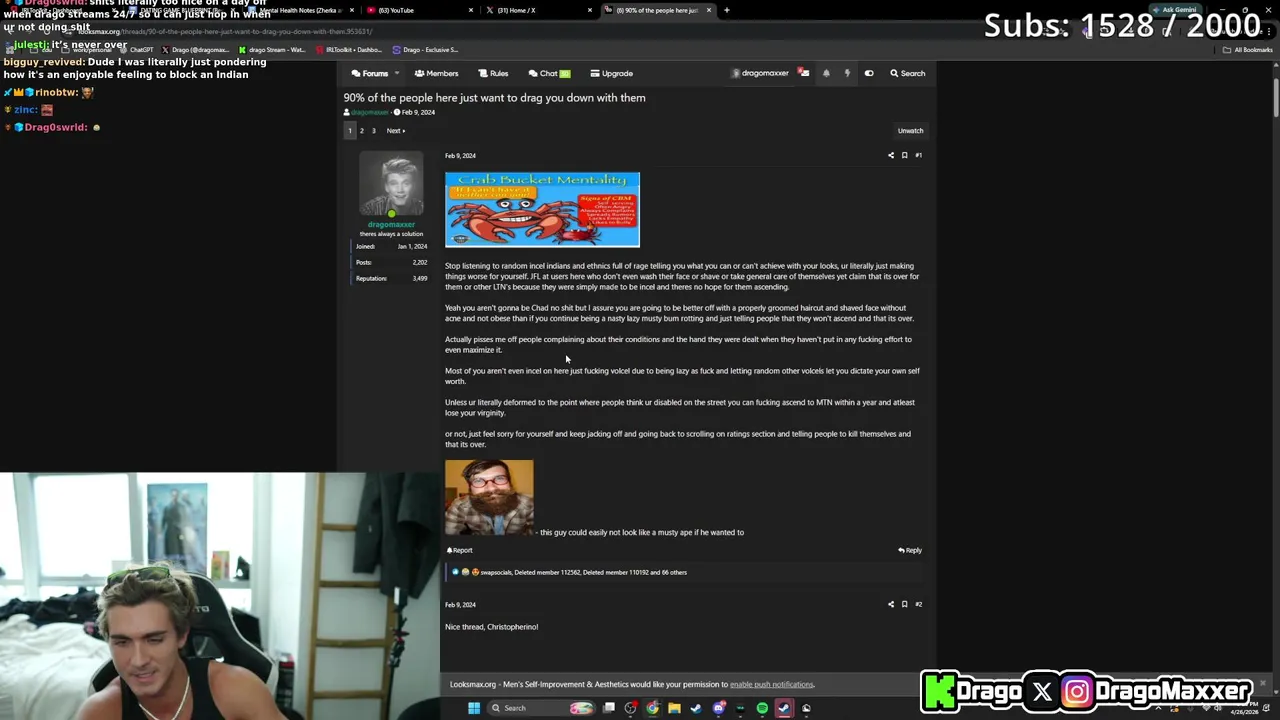The height and width of the screenshot is (720, 1280).
Task: Share post #2 via share icon
Action: (x=891, y=604)
